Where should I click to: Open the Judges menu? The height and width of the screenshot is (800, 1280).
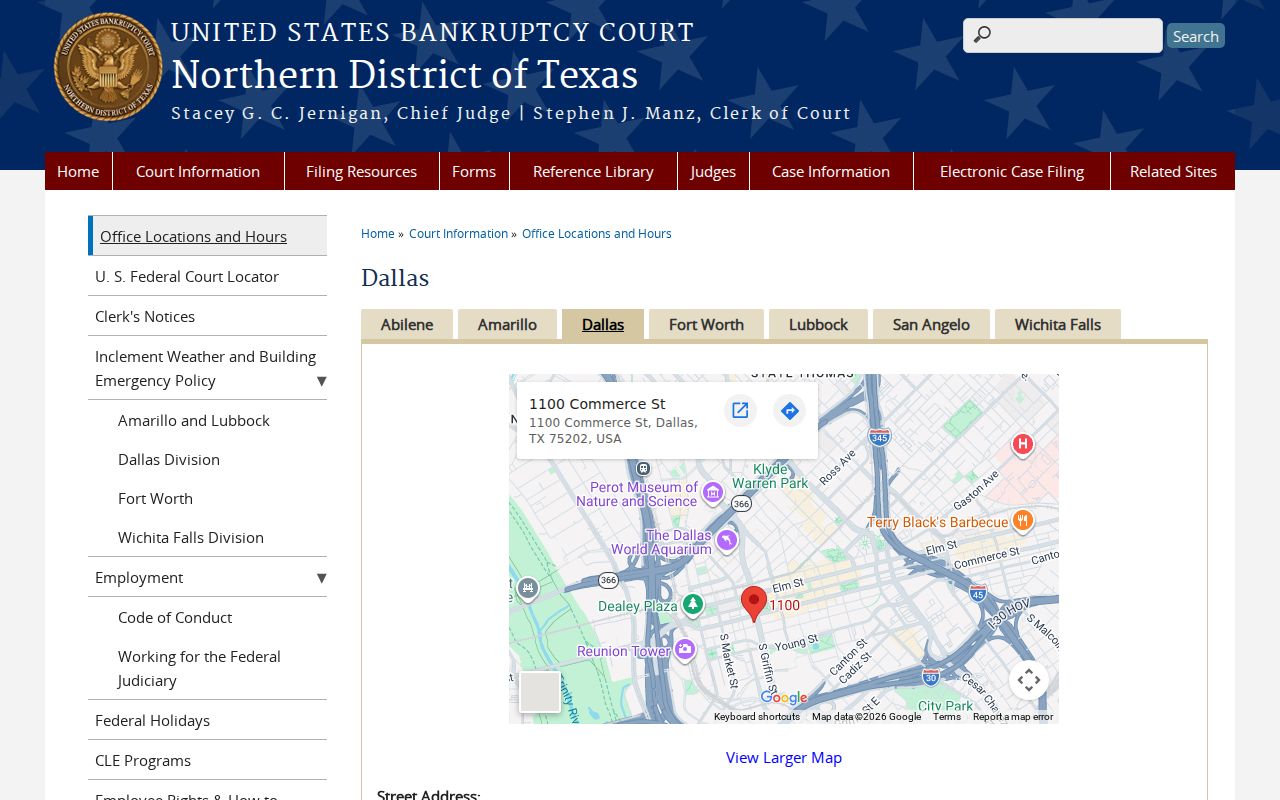pyautogui.click(x=713, y=171)
